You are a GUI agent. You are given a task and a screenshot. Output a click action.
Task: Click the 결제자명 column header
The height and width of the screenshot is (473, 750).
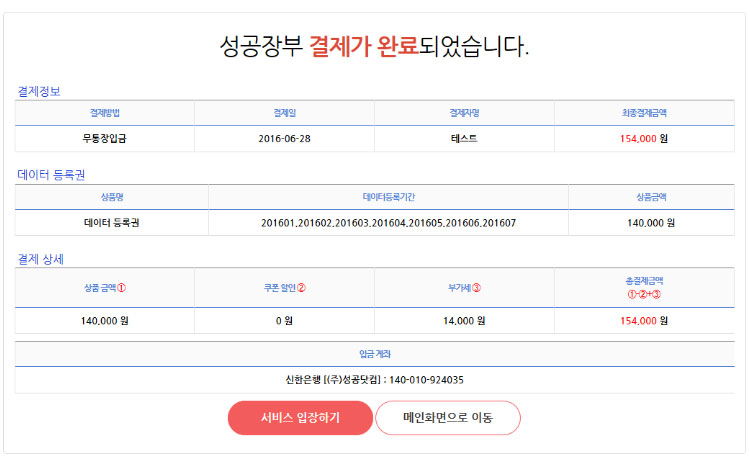464,113
